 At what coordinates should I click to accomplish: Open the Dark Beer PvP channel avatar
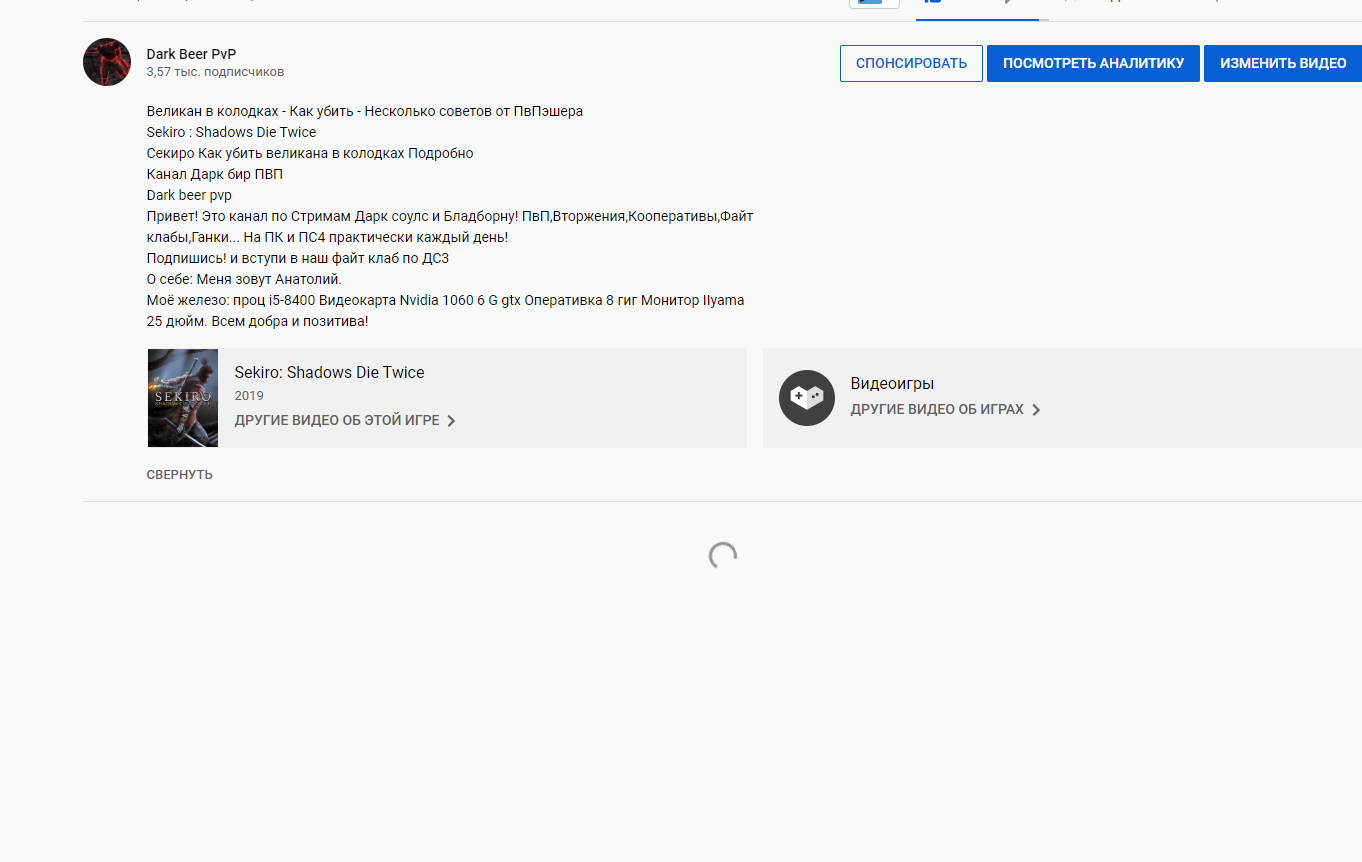coord(107,62)
